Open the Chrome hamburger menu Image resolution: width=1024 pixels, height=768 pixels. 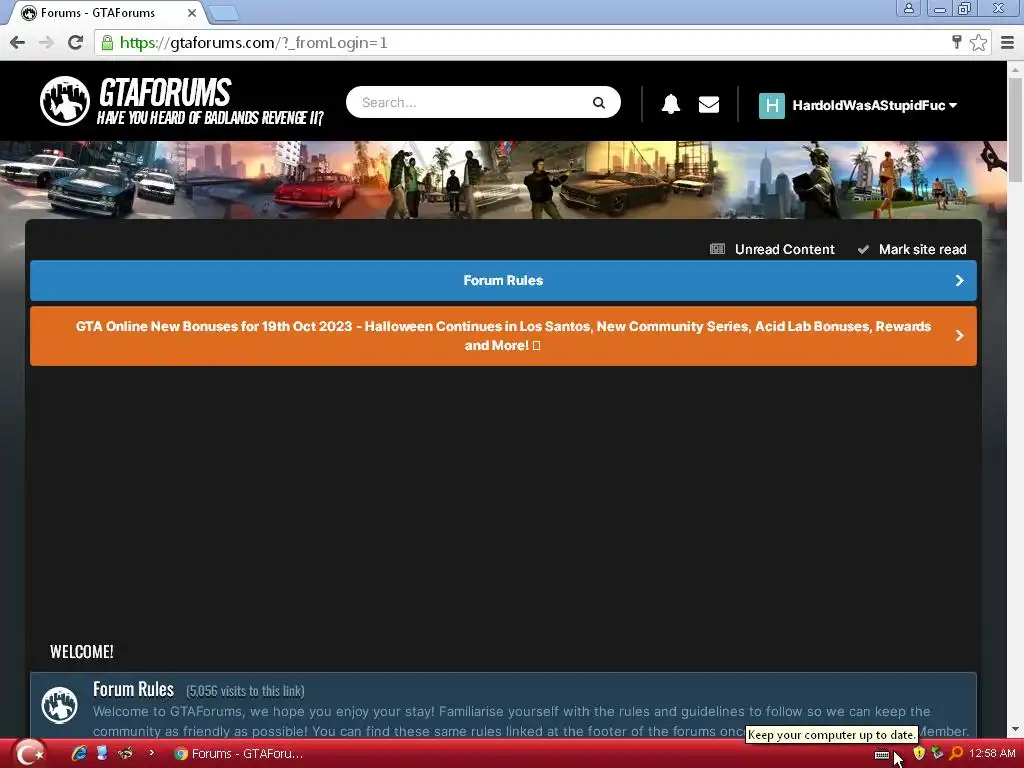click(x=1007, y=42)
